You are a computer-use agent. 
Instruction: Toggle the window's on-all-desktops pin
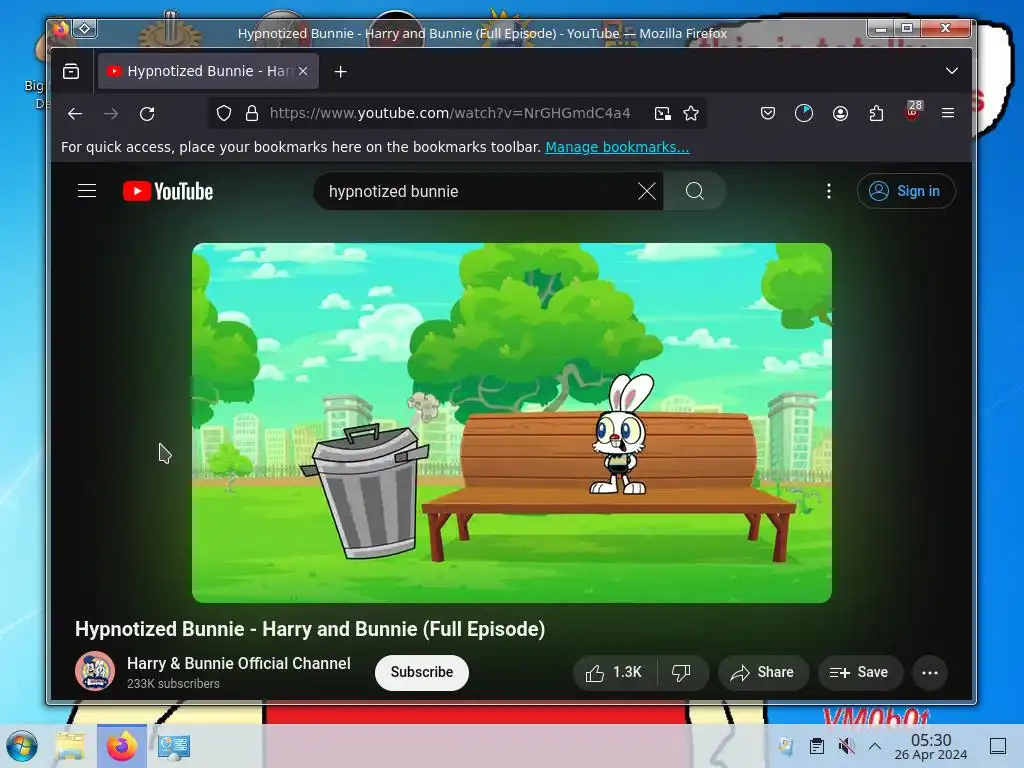[85, 29]
